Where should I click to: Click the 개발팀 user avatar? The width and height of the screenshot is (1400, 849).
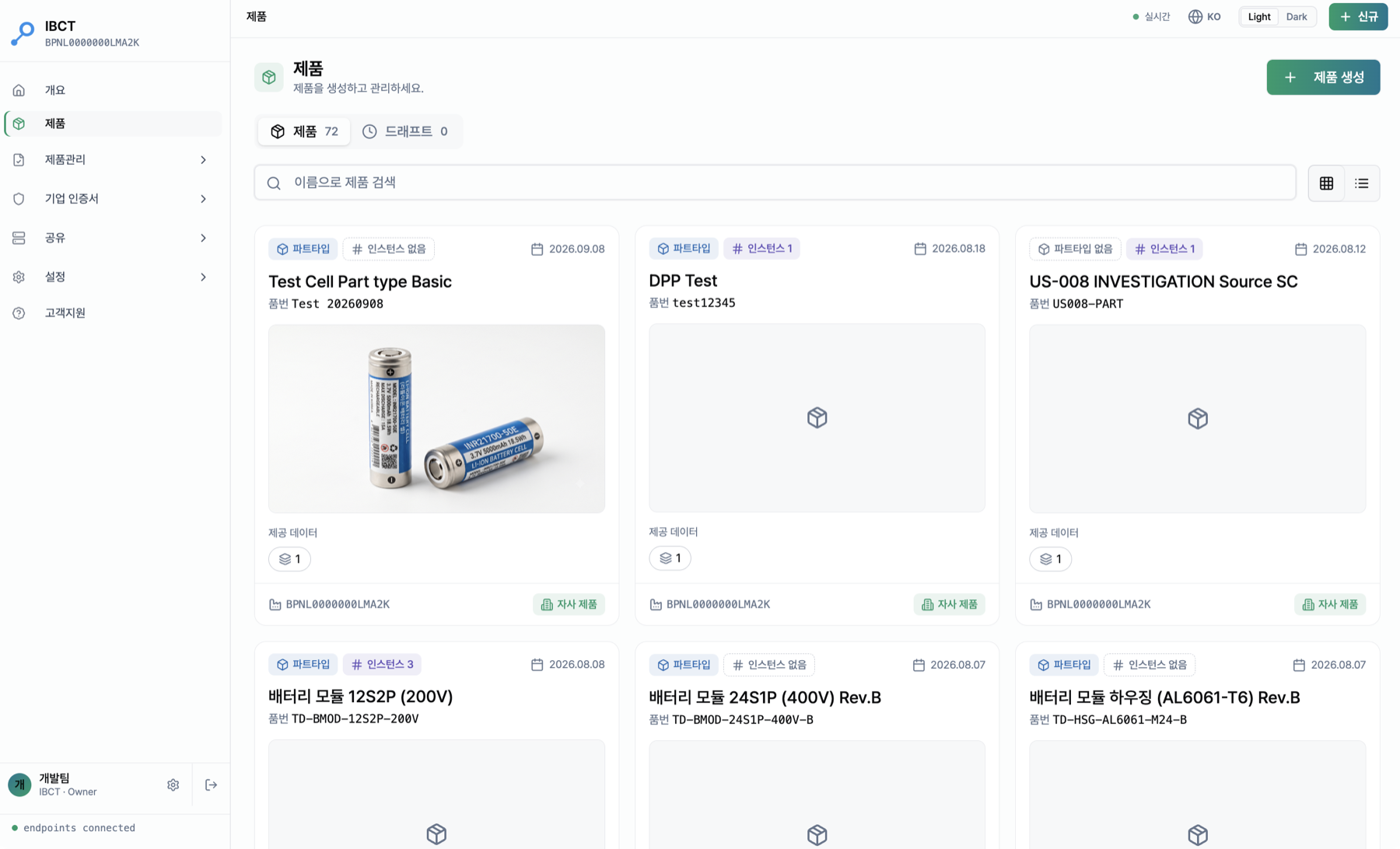point(19,785)
